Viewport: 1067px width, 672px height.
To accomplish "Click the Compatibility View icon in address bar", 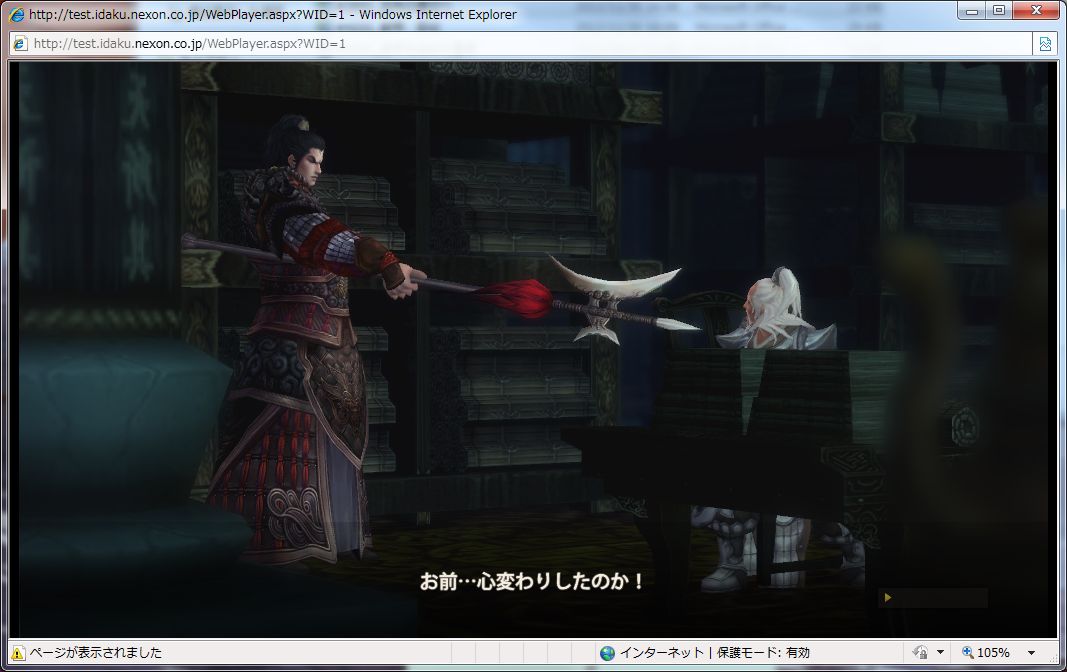I will click(x=1045, y=44).
